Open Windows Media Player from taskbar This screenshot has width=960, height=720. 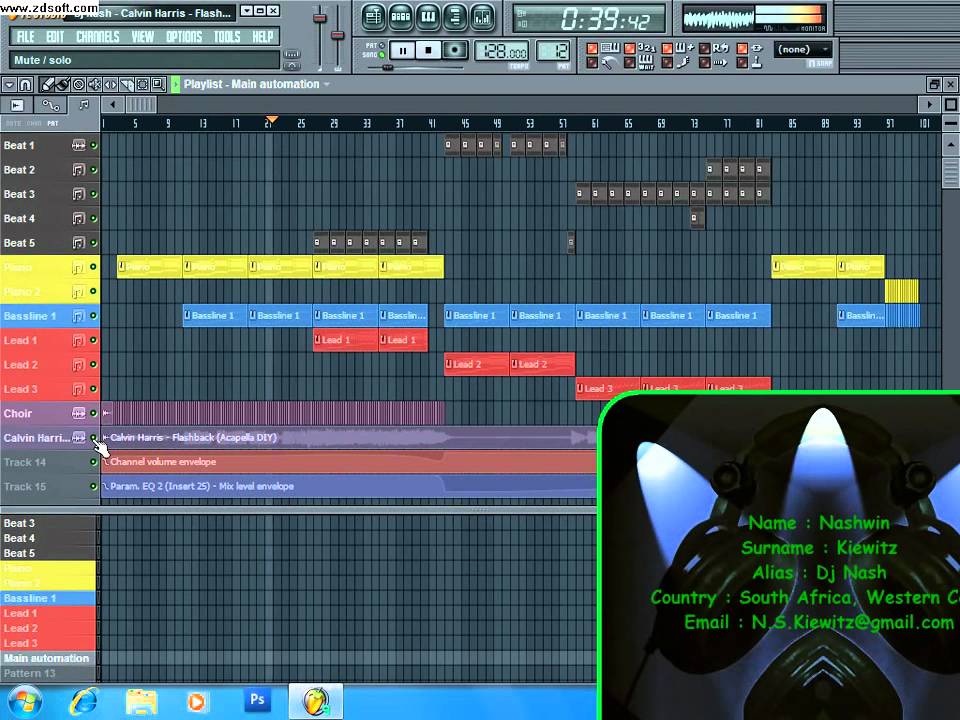[197, 702]
